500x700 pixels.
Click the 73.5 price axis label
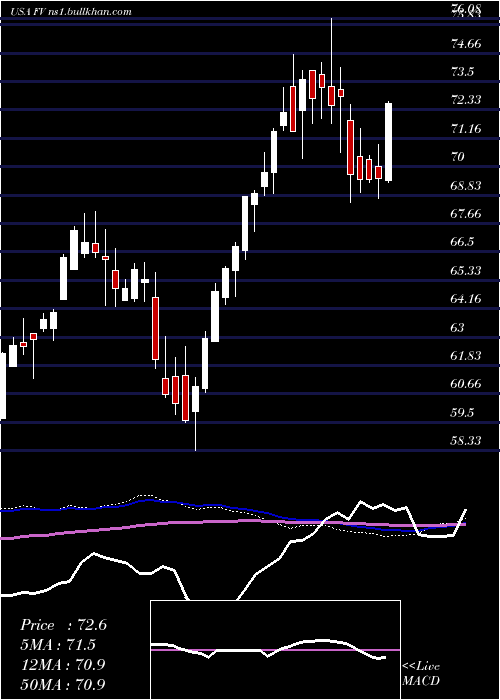(x=463, y=72)
